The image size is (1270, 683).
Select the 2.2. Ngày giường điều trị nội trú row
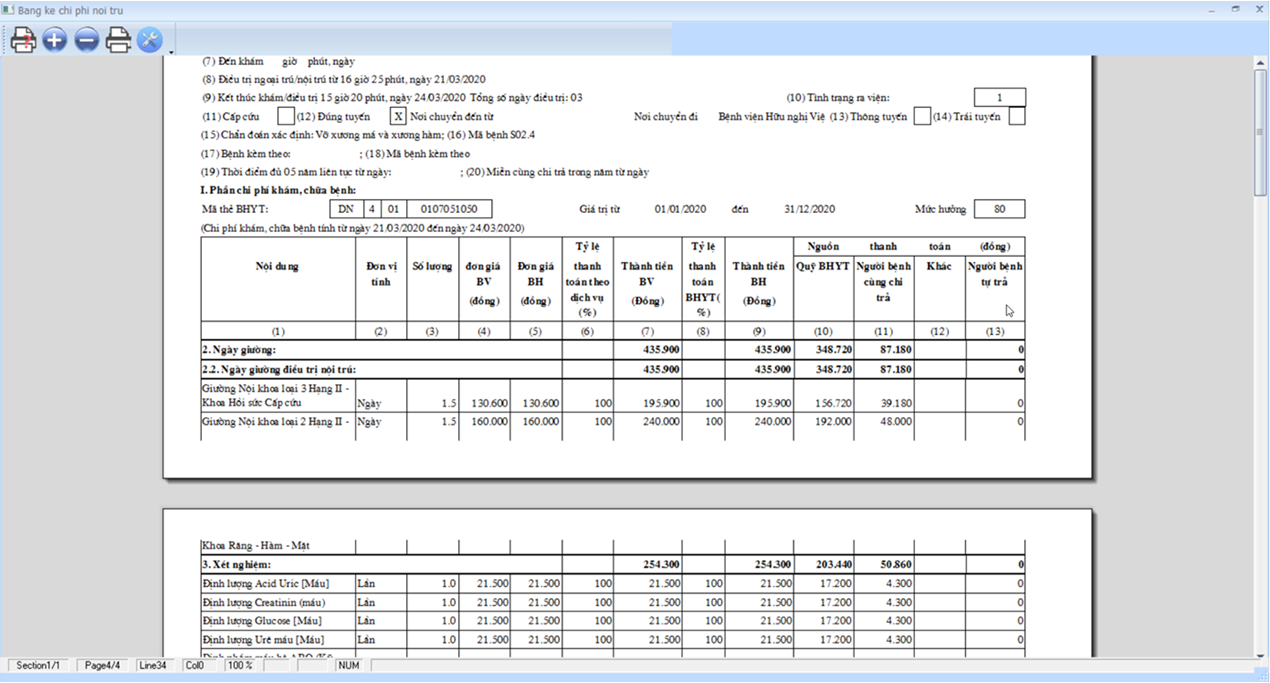coord(613,369)
